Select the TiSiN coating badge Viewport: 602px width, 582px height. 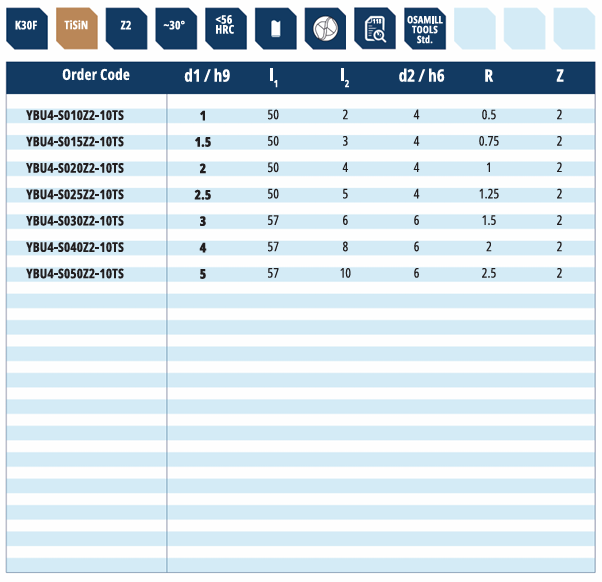[77, 26]
